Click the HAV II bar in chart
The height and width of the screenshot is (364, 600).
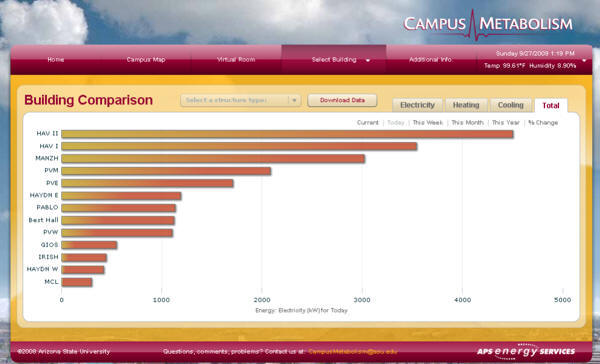pyautogui.click(x=287, y=134)
